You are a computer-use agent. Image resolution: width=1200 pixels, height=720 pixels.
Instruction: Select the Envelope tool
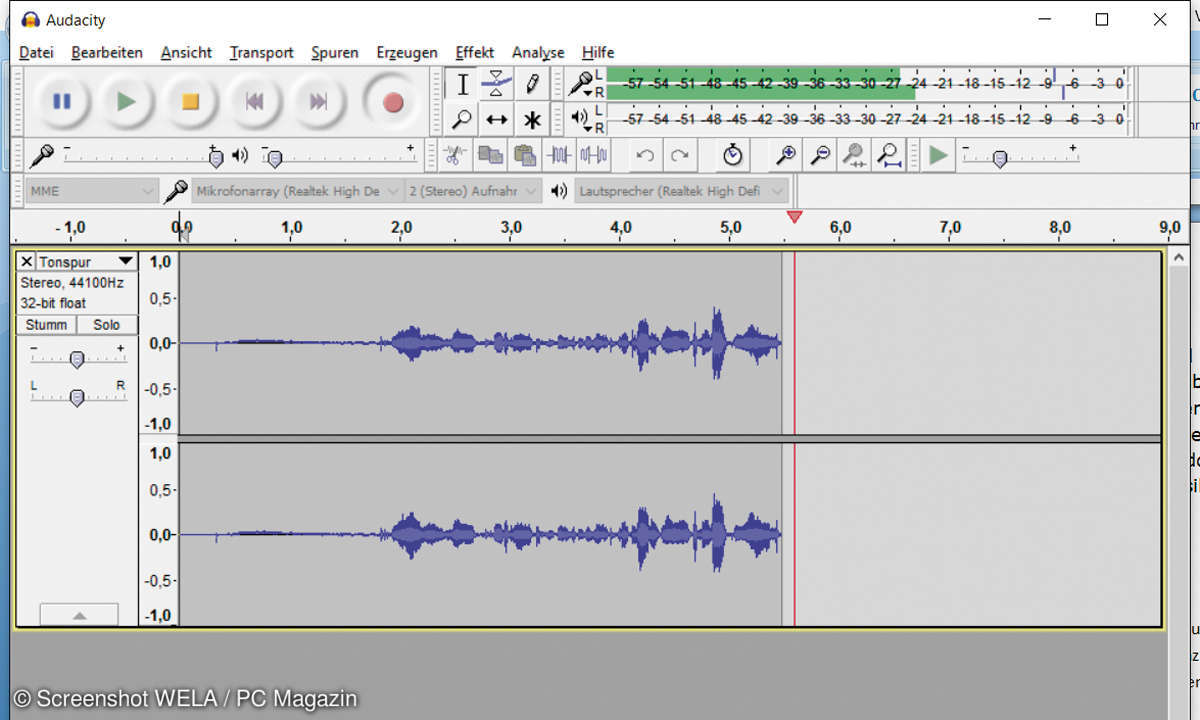tap(496, 84)
